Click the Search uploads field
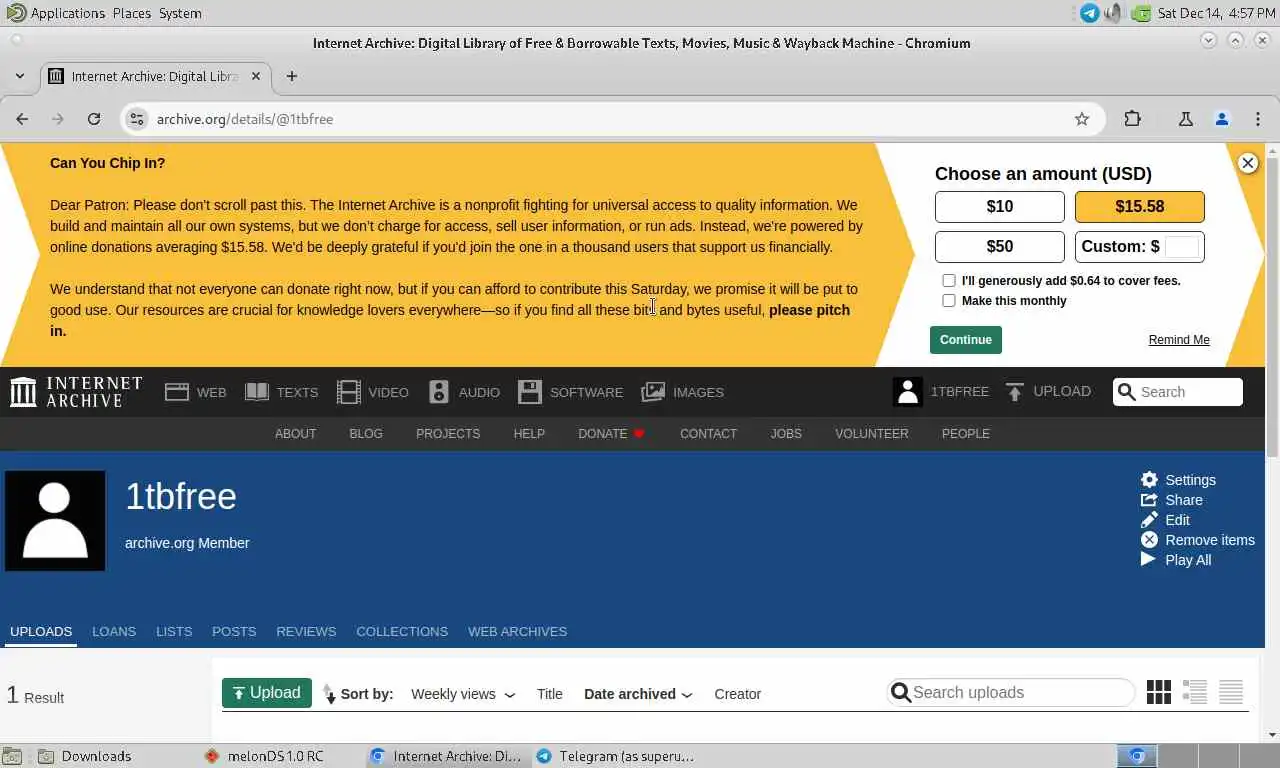Screen dimensions: 1280x768 (1011, 692)
